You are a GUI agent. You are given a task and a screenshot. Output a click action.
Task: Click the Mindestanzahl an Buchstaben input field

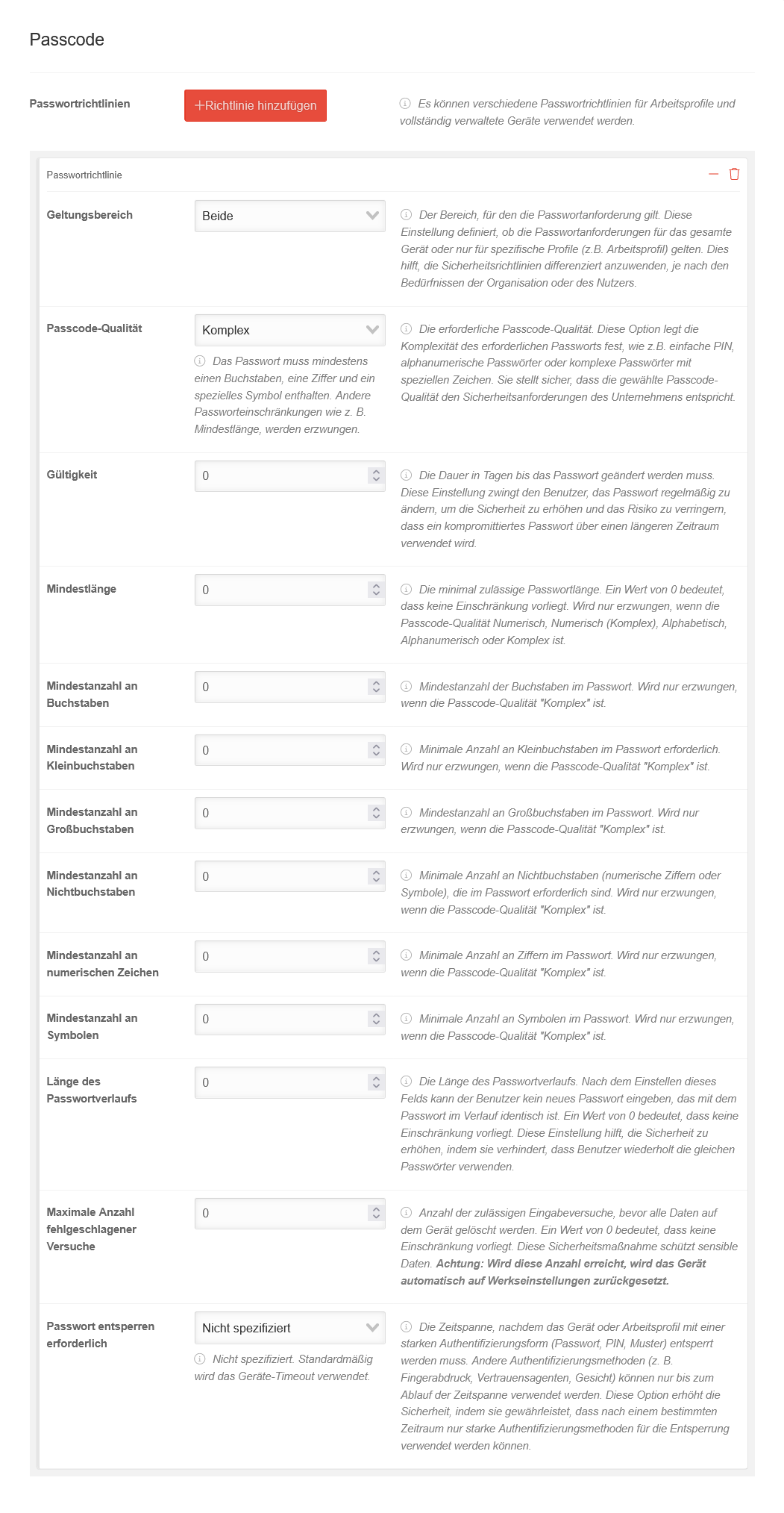(x=280, y=687)
